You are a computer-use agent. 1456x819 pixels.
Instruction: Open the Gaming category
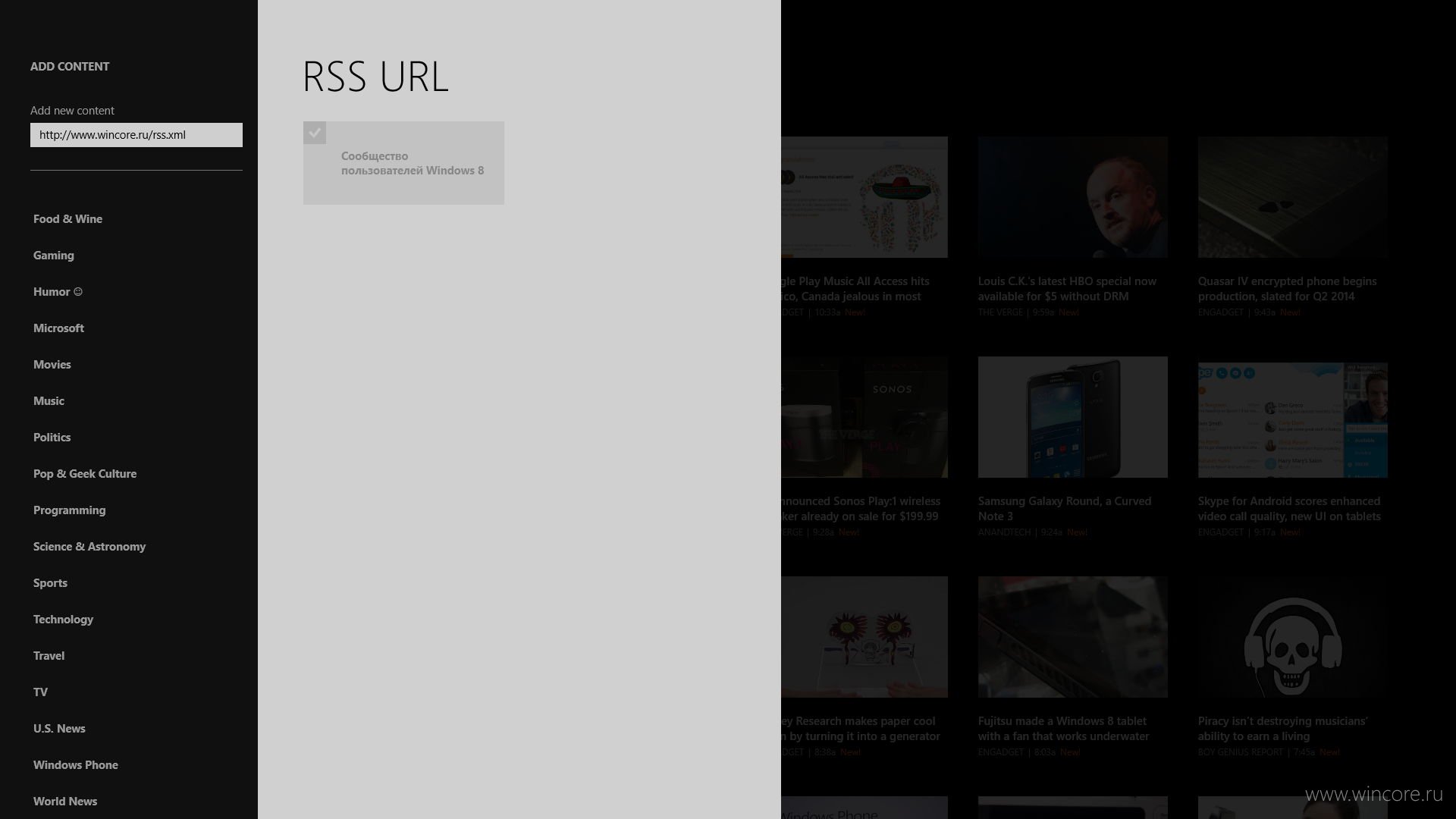54,256
